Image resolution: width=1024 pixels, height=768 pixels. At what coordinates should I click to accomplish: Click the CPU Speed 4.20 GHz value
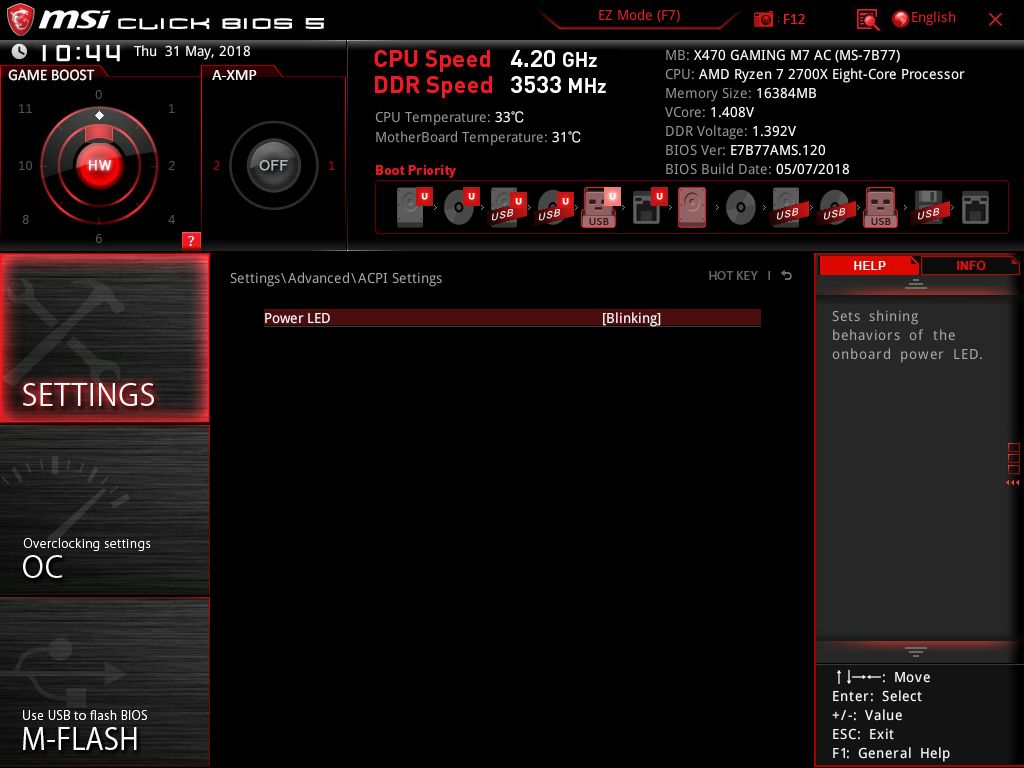(554, 59)
